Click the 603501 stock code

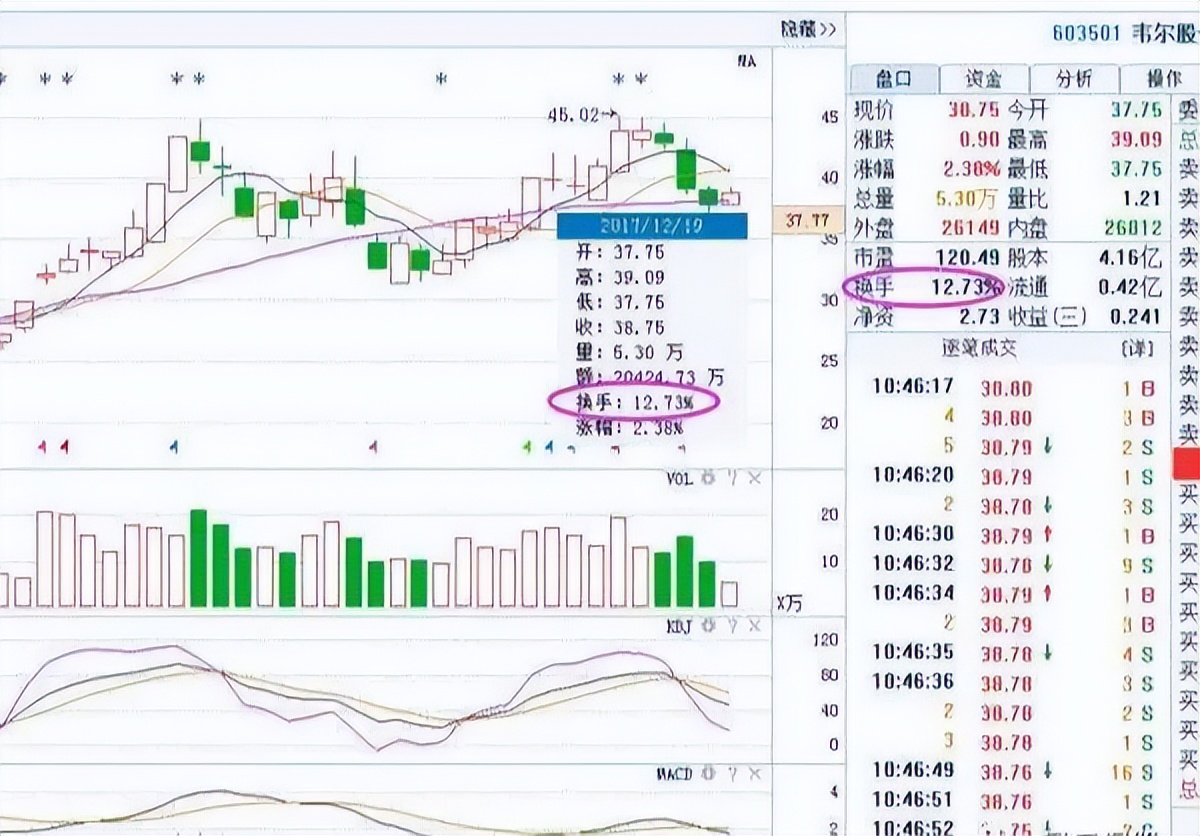[1086, 31]
